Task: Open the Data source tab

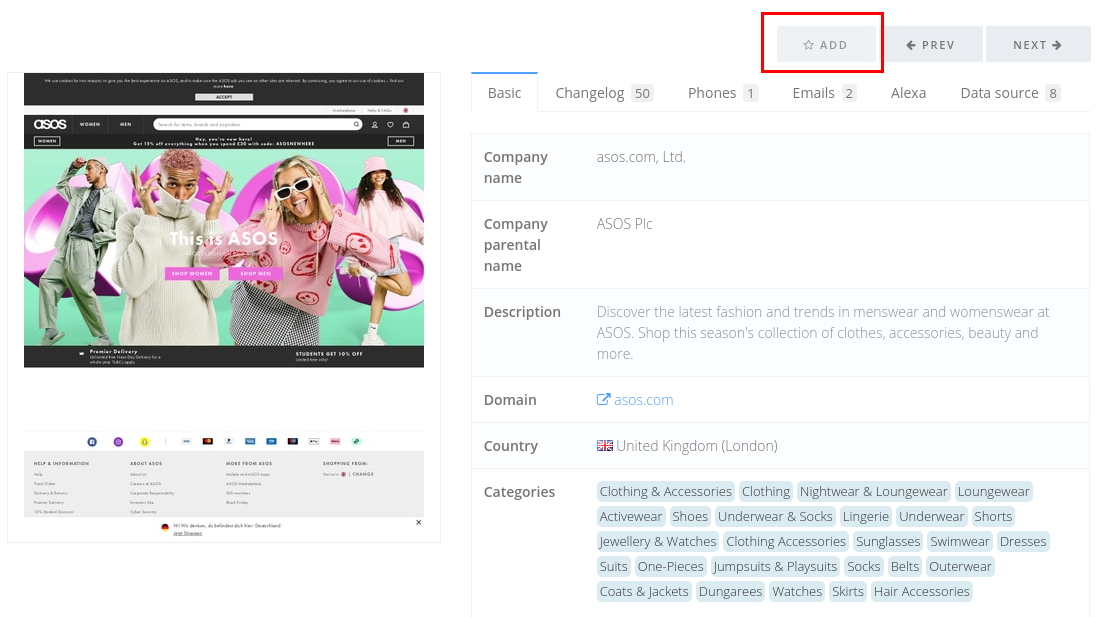Action: pyautogui.click(x=1009, y=93)
